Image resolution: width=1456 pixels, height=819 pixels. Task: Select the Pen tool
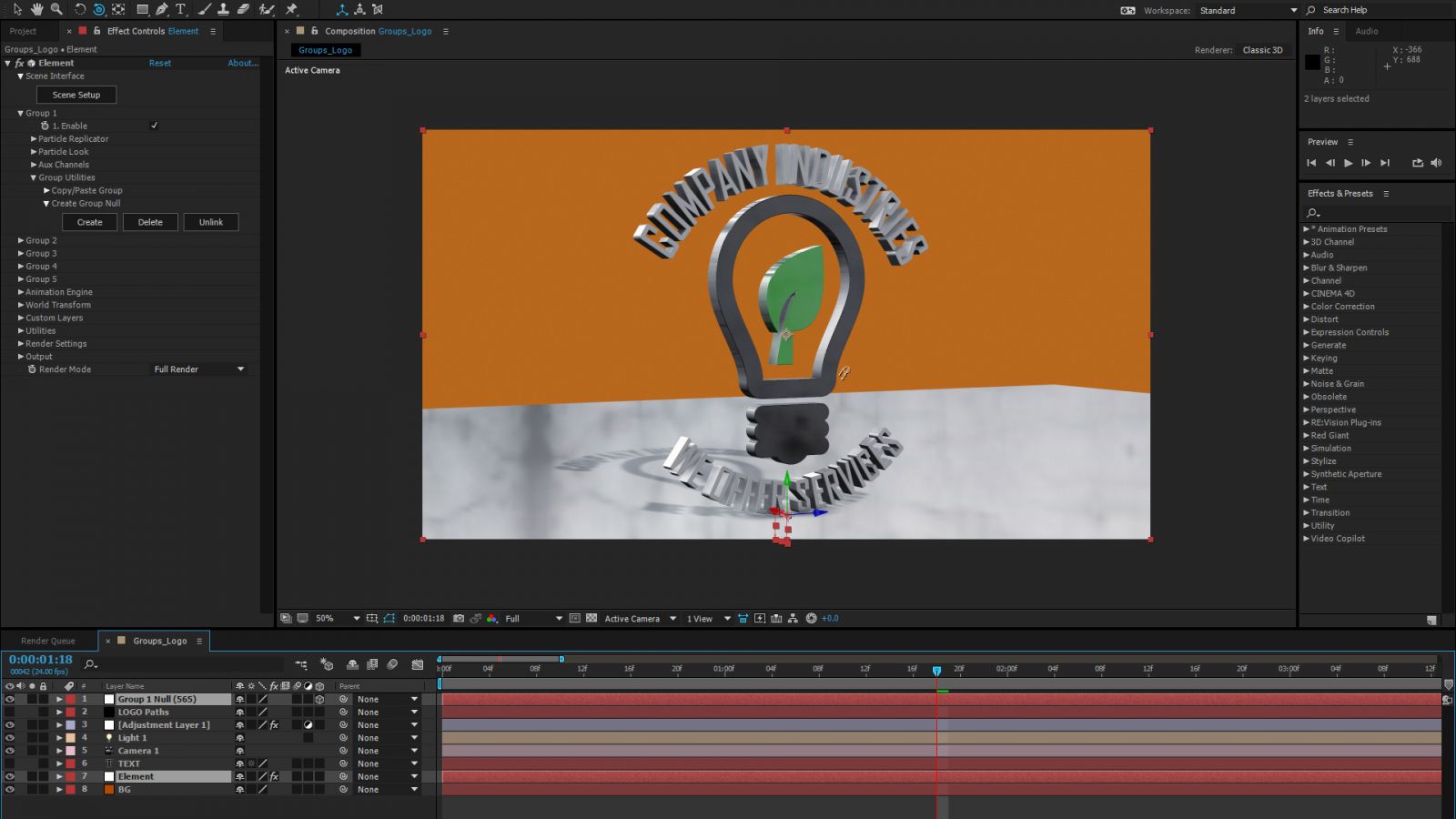click(162, 9)
